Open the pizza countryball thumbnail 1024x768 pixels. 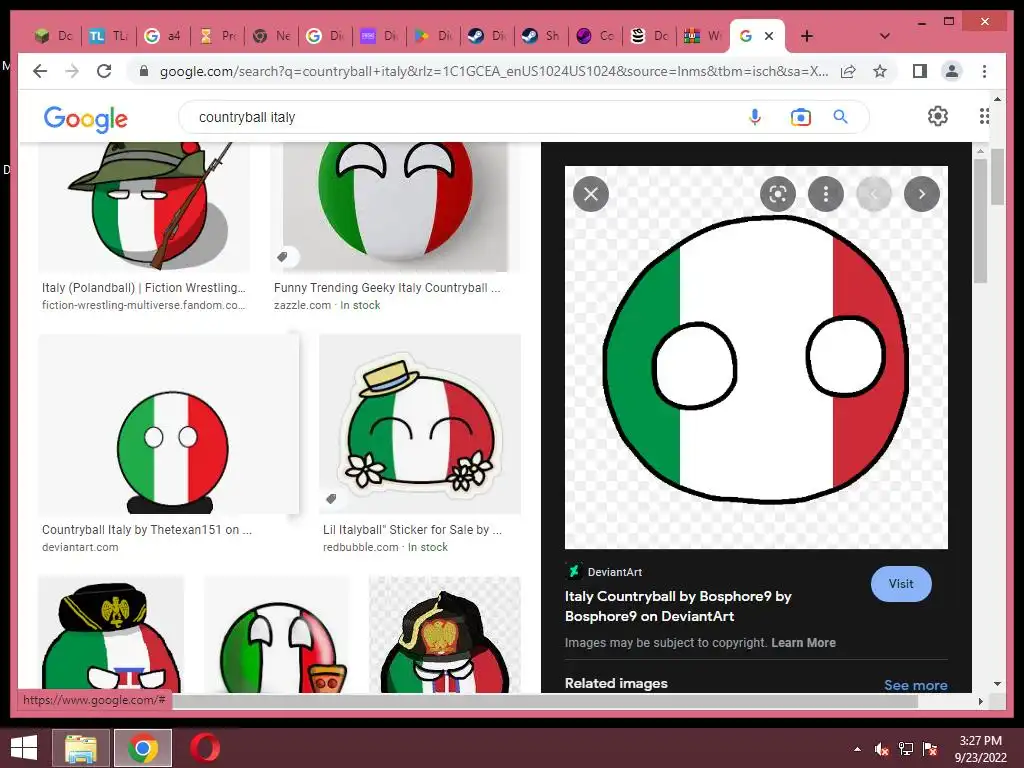(x=278, y=634)
